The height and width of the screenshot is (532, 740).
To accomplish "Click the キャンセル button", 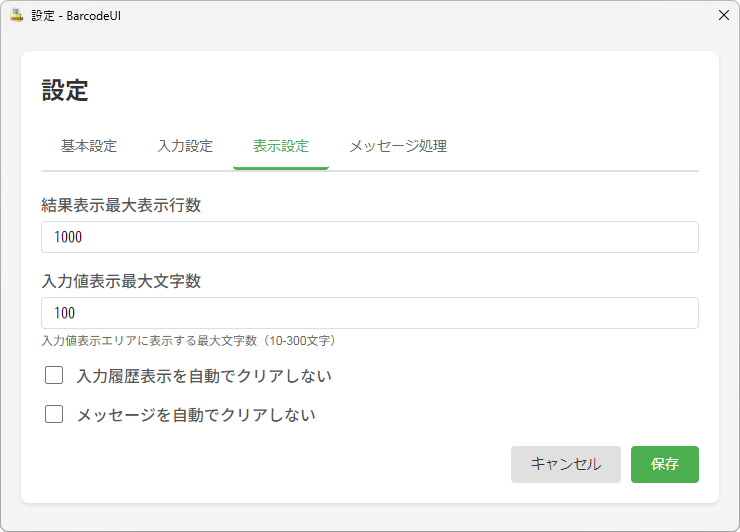I will coord(565,464).
